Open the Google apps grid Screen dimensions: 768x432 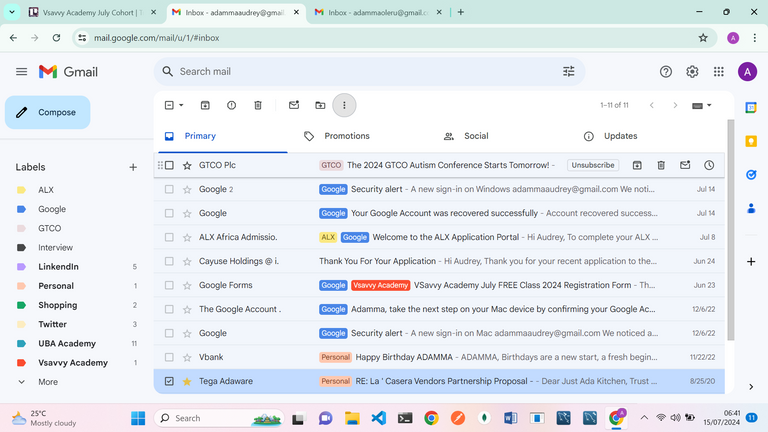pyautogui.click(x=719, y=72)
